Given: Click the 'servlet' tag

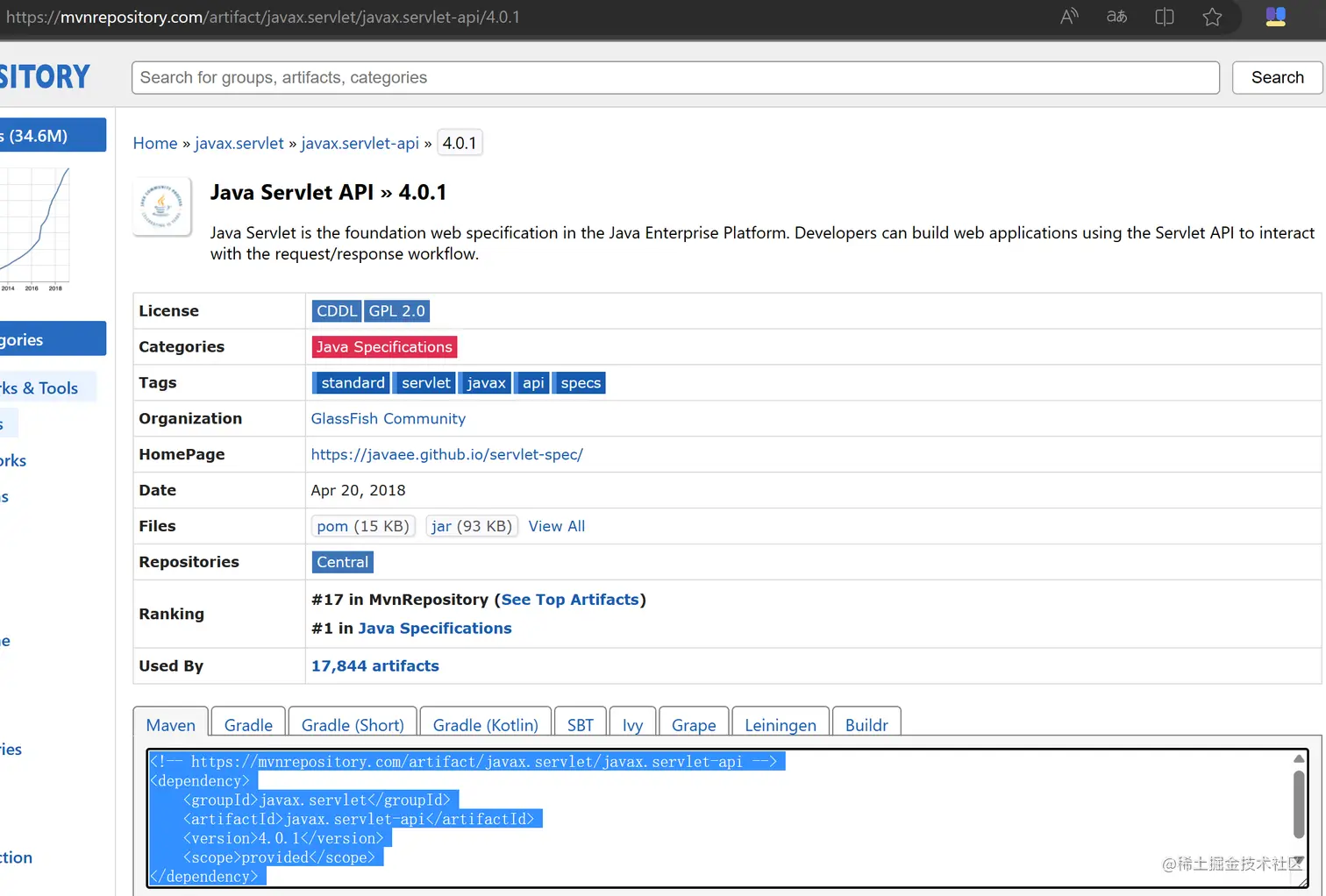Looking at the screenshot, I should [425, 383].
